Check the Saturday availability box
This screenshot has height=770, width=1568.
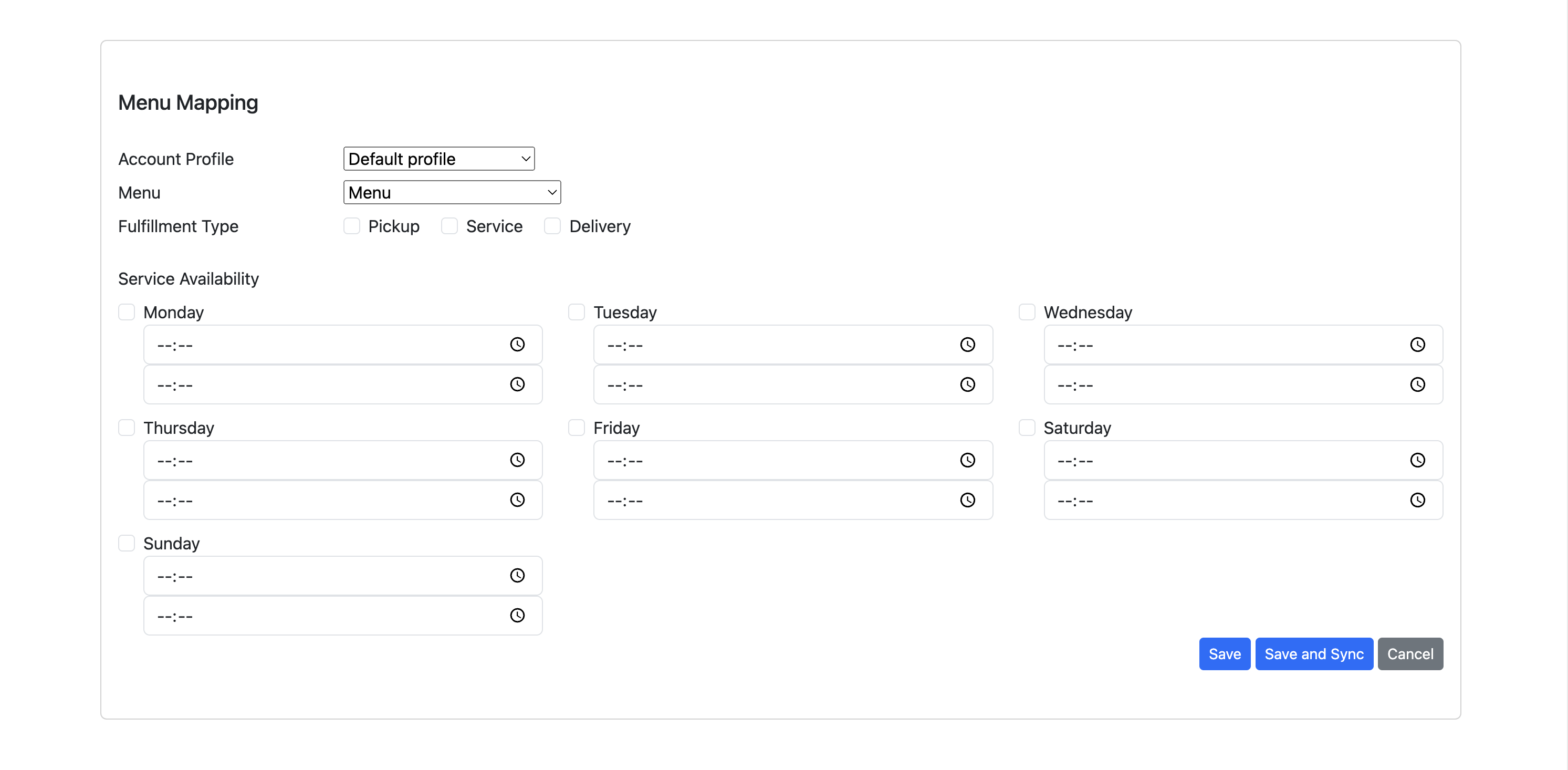pos(1027,428)
